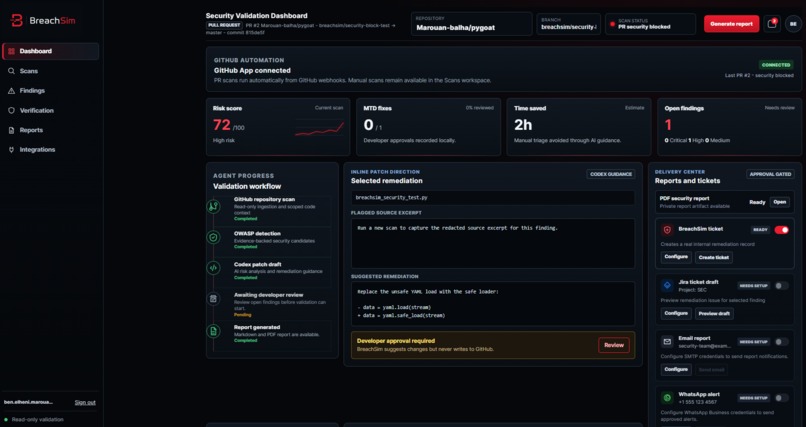
Task: Enable the Jira ticket draft toggle
Action: coord(781,286)
